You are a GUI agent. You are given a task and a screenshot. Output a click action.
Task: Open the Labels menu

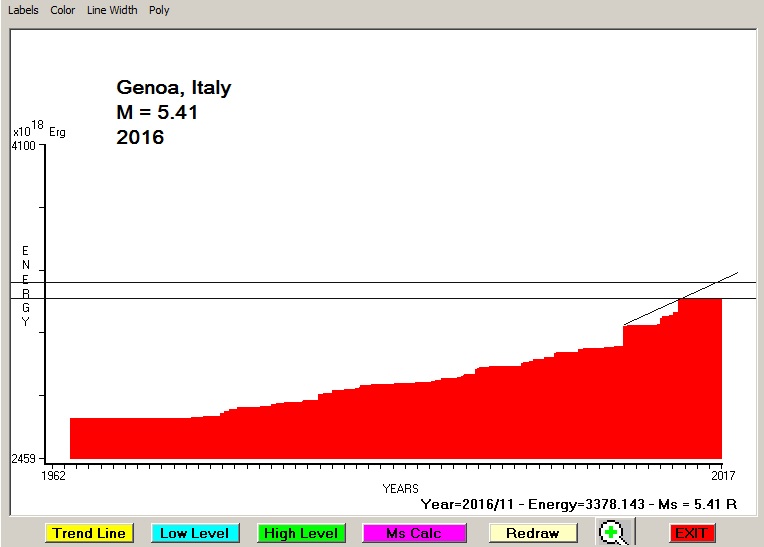point(23,10)
